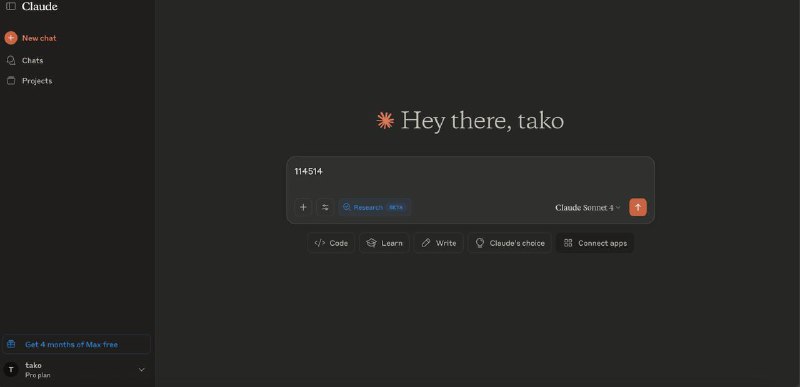Toggle the Research beta mode

pos(374,207)
